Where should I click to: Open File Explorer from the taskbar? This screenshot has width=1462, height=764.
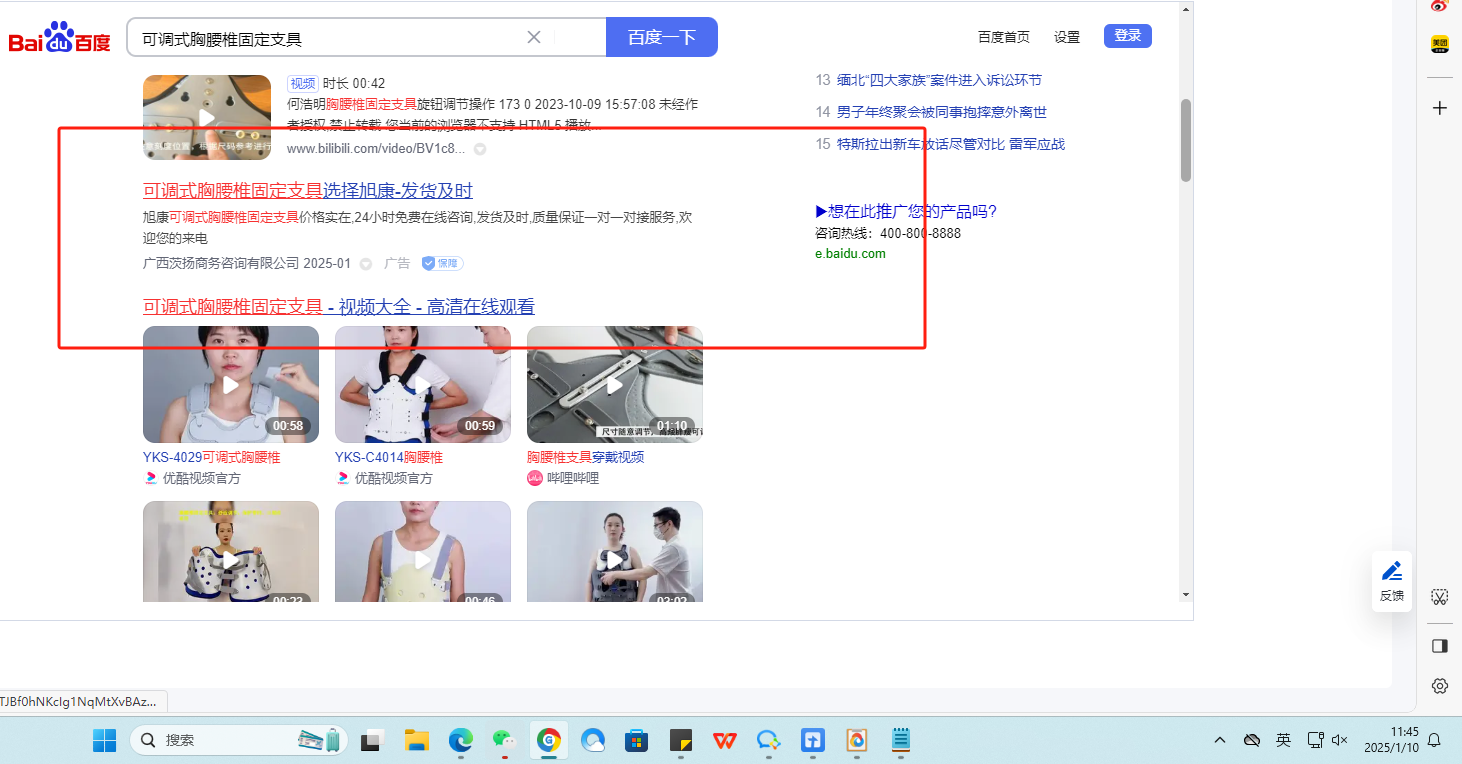(416, 741)
